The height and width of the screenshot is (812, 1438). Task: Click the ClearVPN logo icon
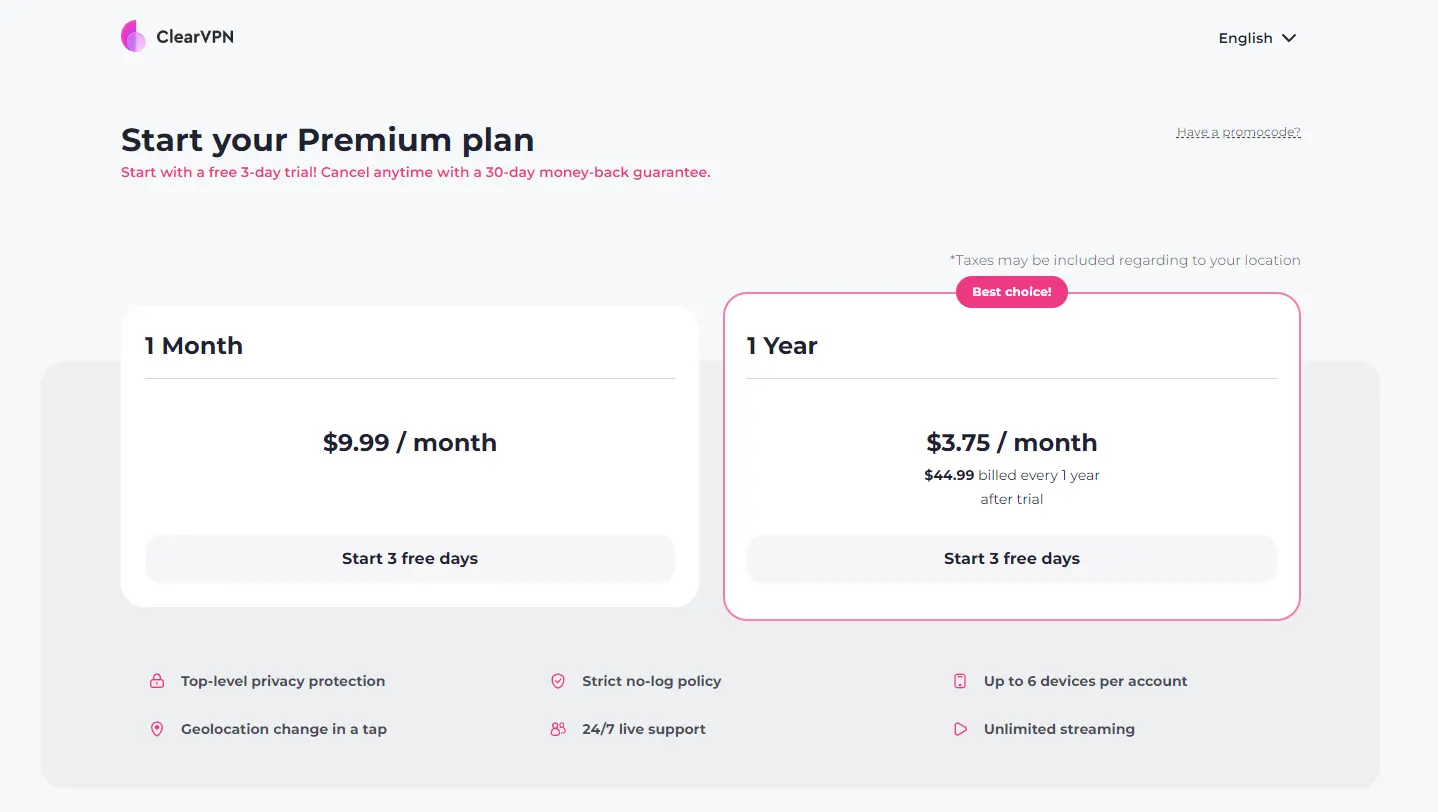click(x=133, y=37)
